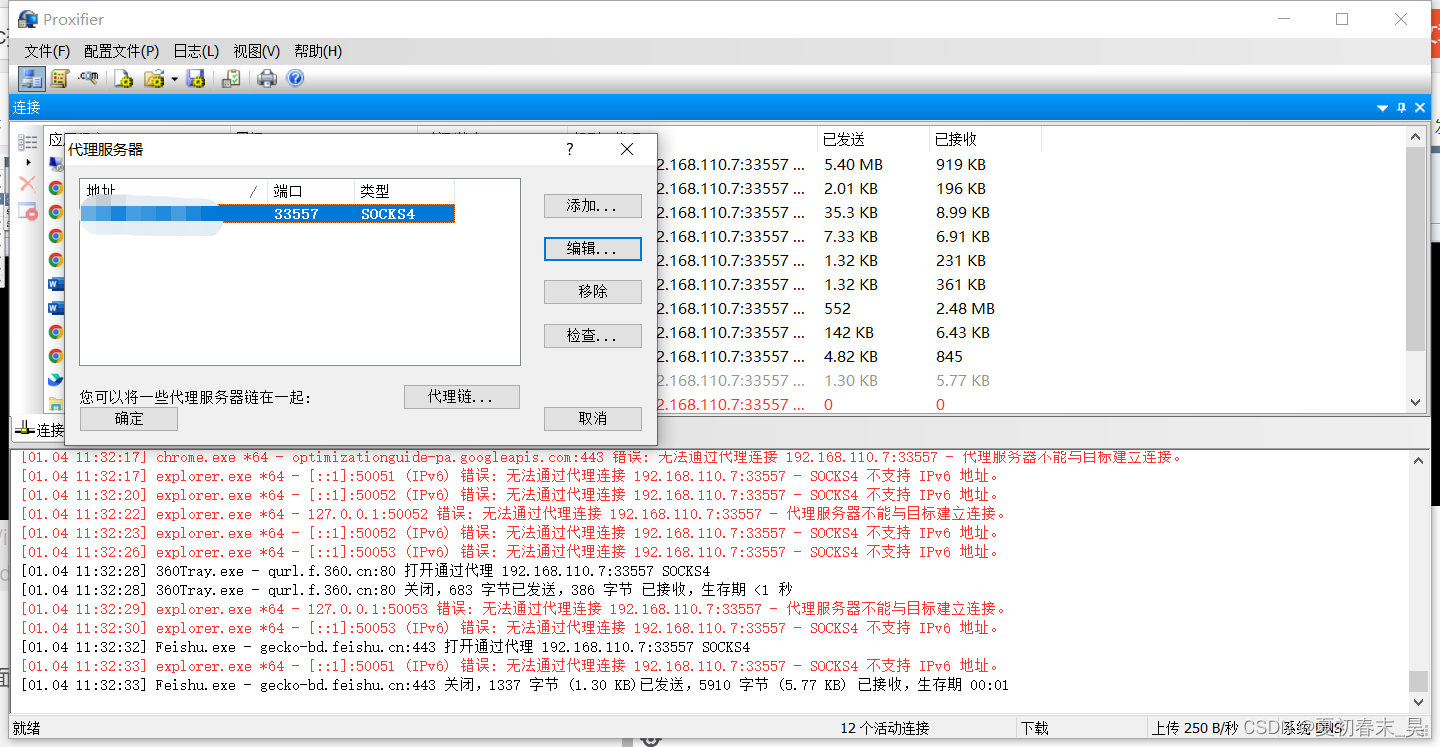Click the Word icon in the 361 KB row

pos(56,284)
